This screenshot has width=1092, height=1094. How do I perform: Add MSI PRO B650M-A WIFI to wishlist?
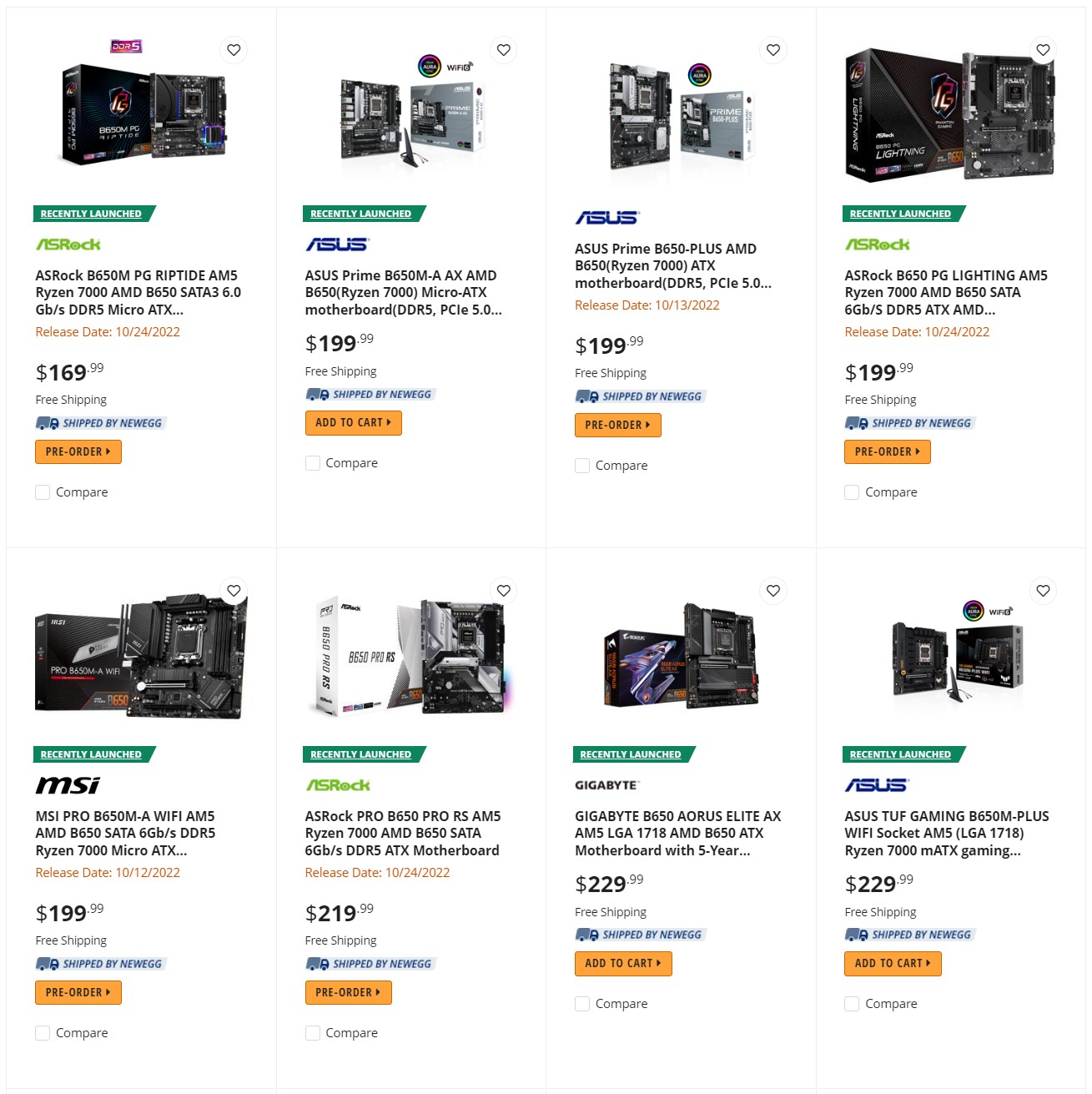[234, 590]
